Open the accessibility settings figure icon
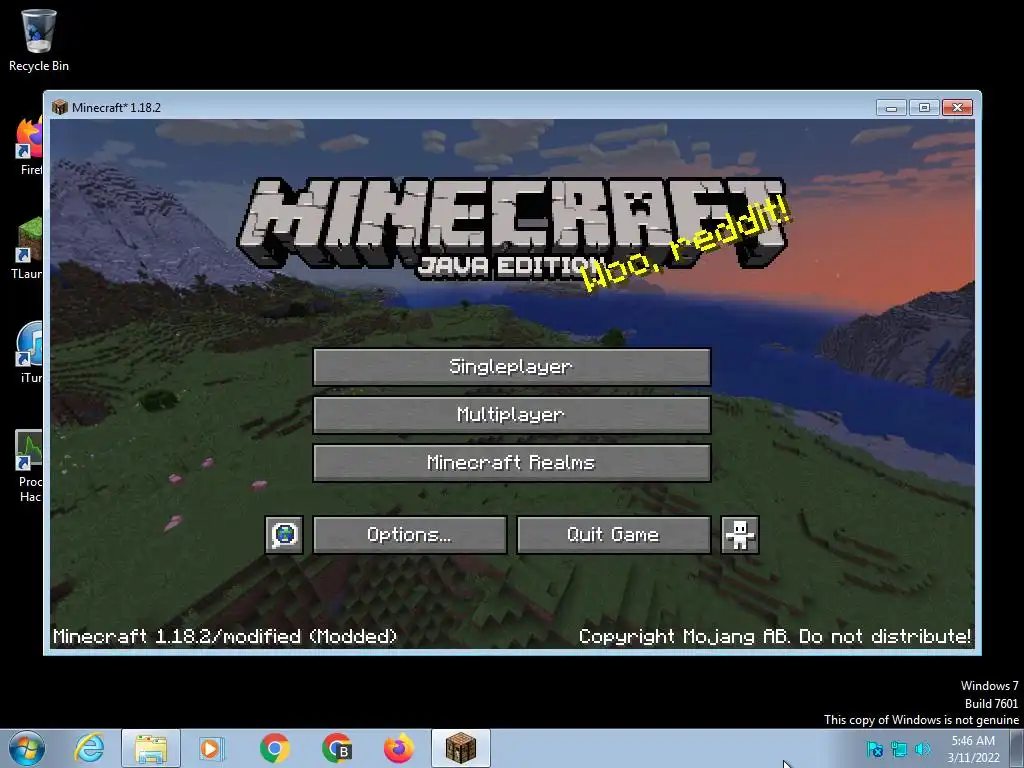This screenshot has width=1024, height=768. click(x=739, y=535)
